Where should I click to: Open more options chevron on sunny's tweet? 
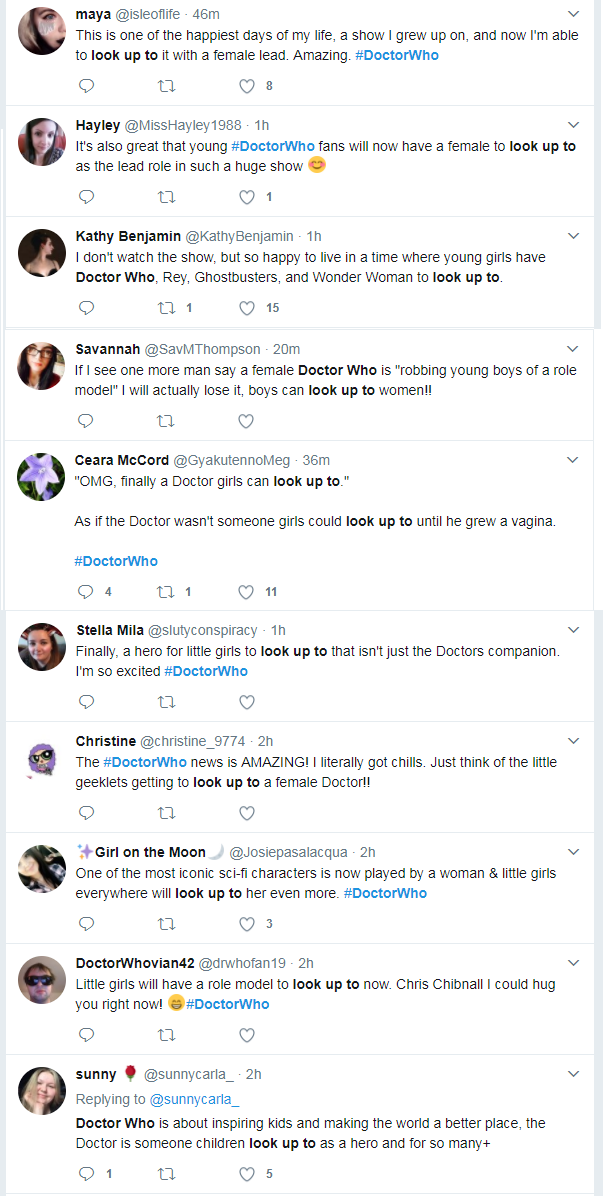pos(573,1074)
